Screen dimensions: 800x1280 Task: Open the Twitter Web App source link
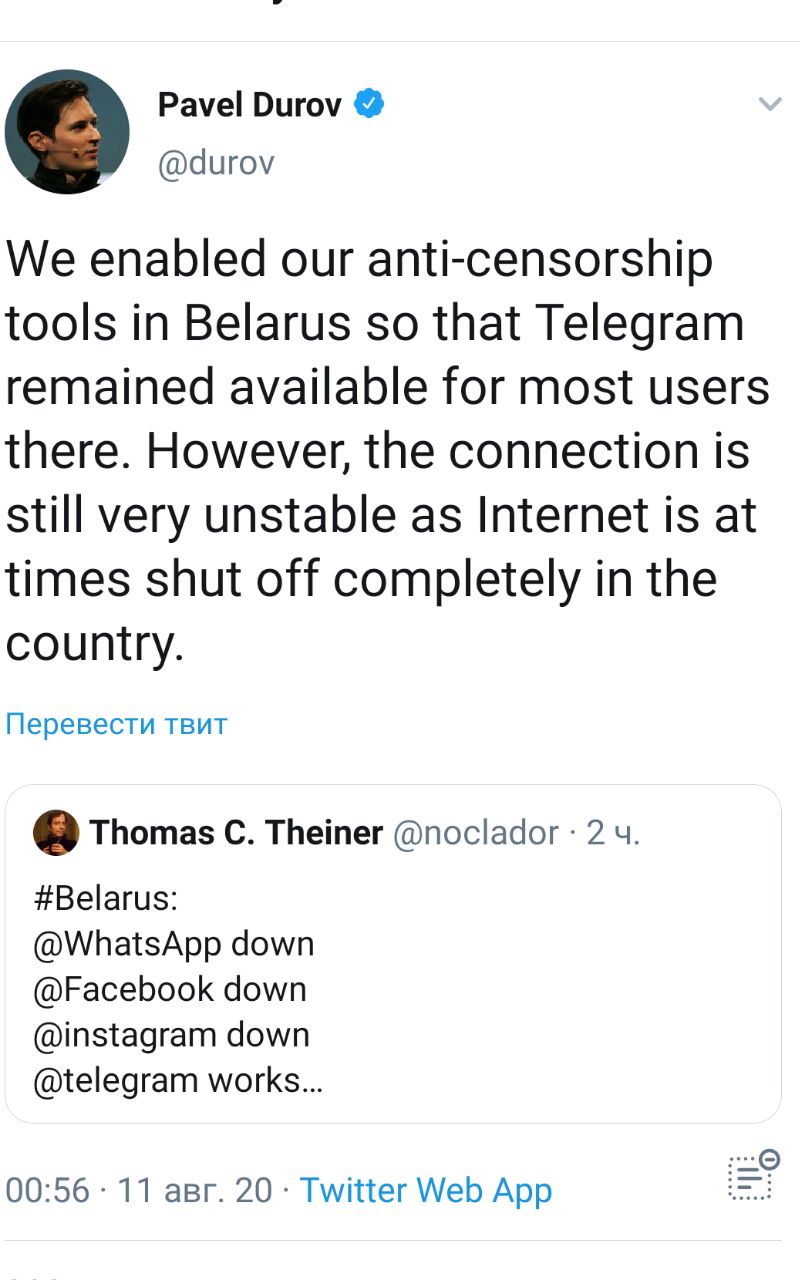click(x=425, y=1190)
